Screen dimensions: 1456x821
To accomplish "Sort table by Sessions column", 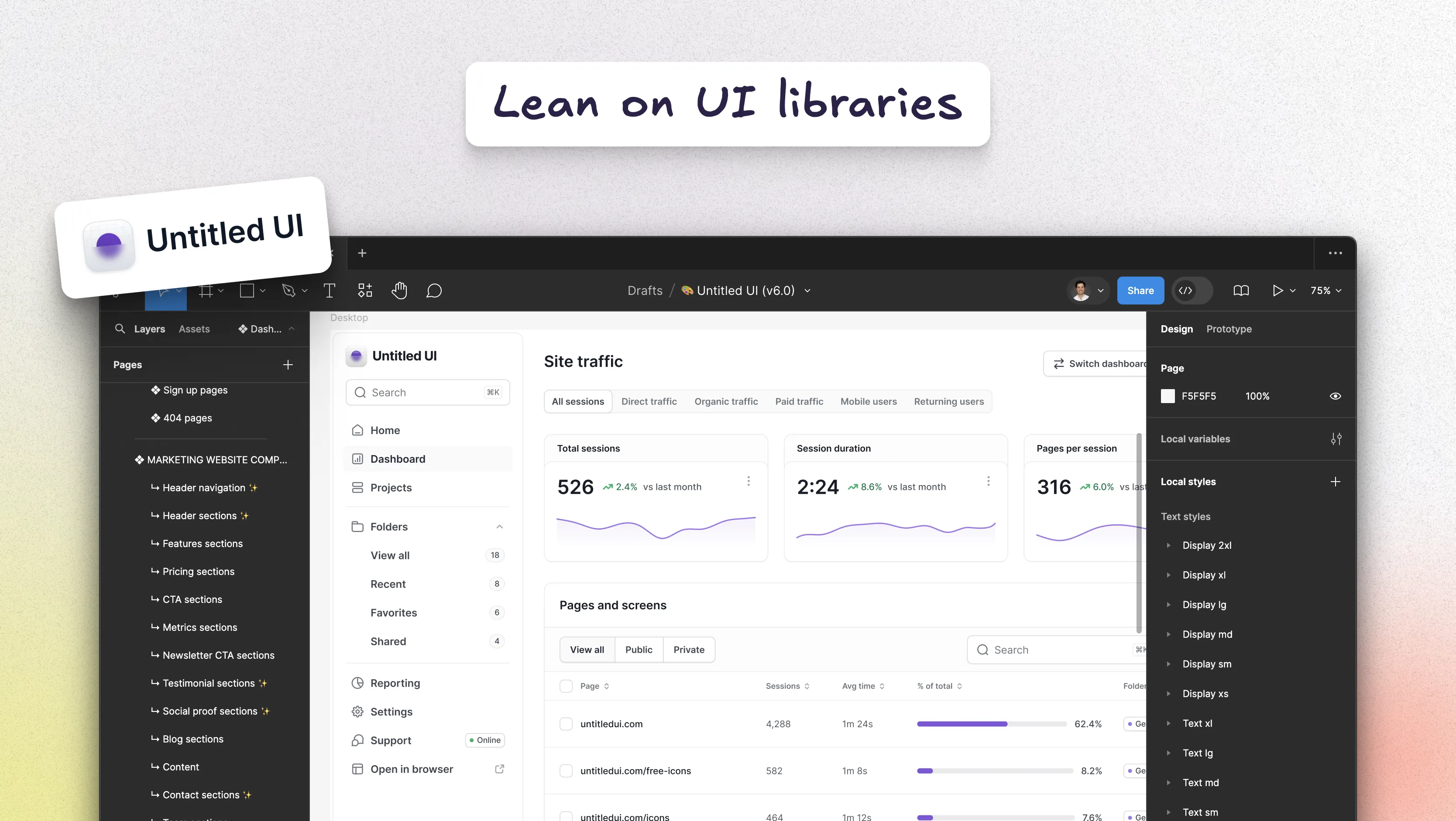I will coord(788,686).
